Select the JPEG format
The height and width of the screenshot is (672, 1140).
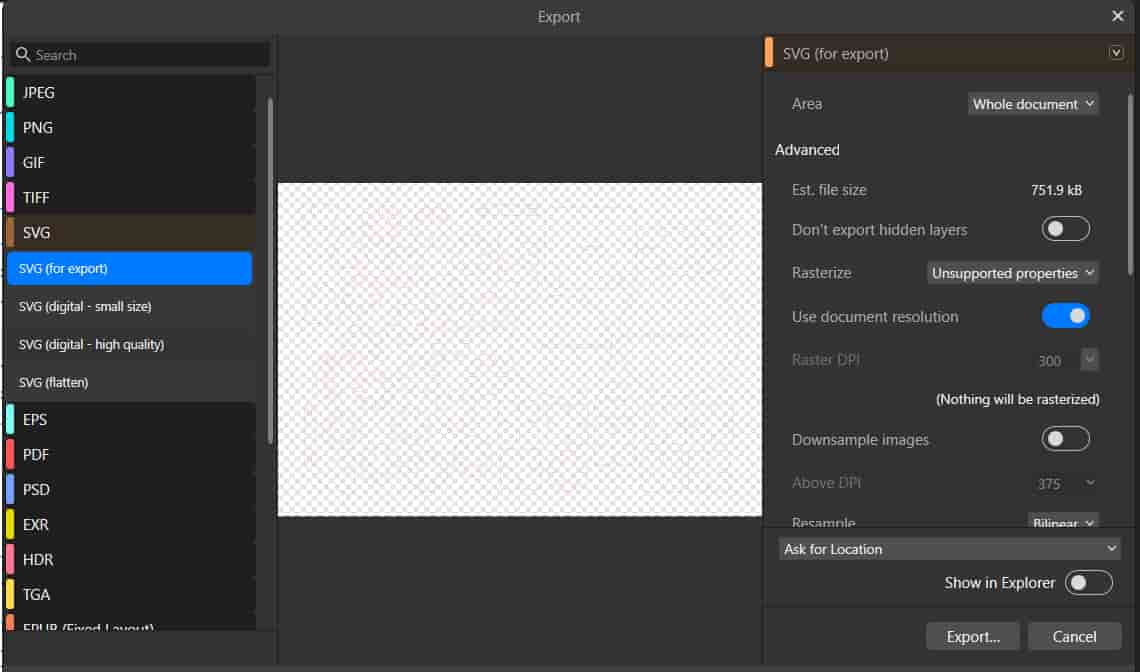(x=131, y=92)
